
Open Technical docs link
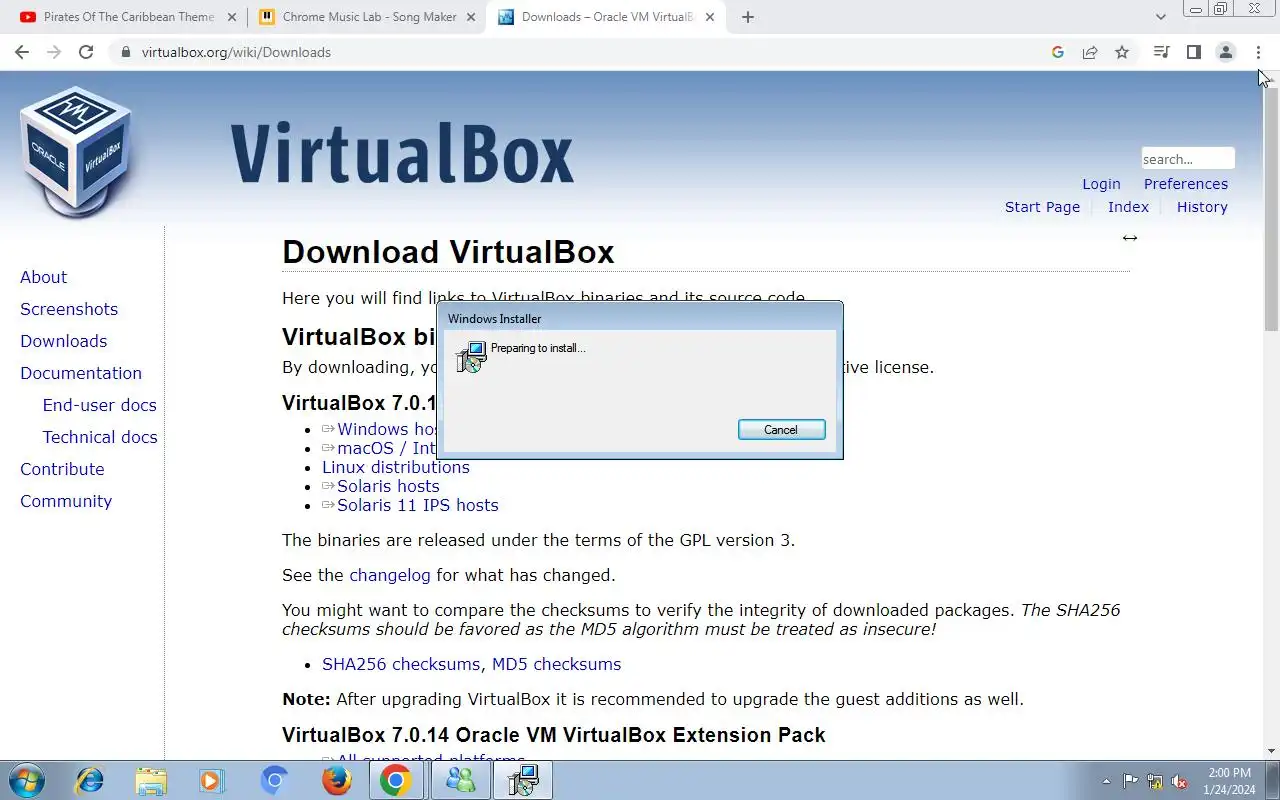point(100,437)
